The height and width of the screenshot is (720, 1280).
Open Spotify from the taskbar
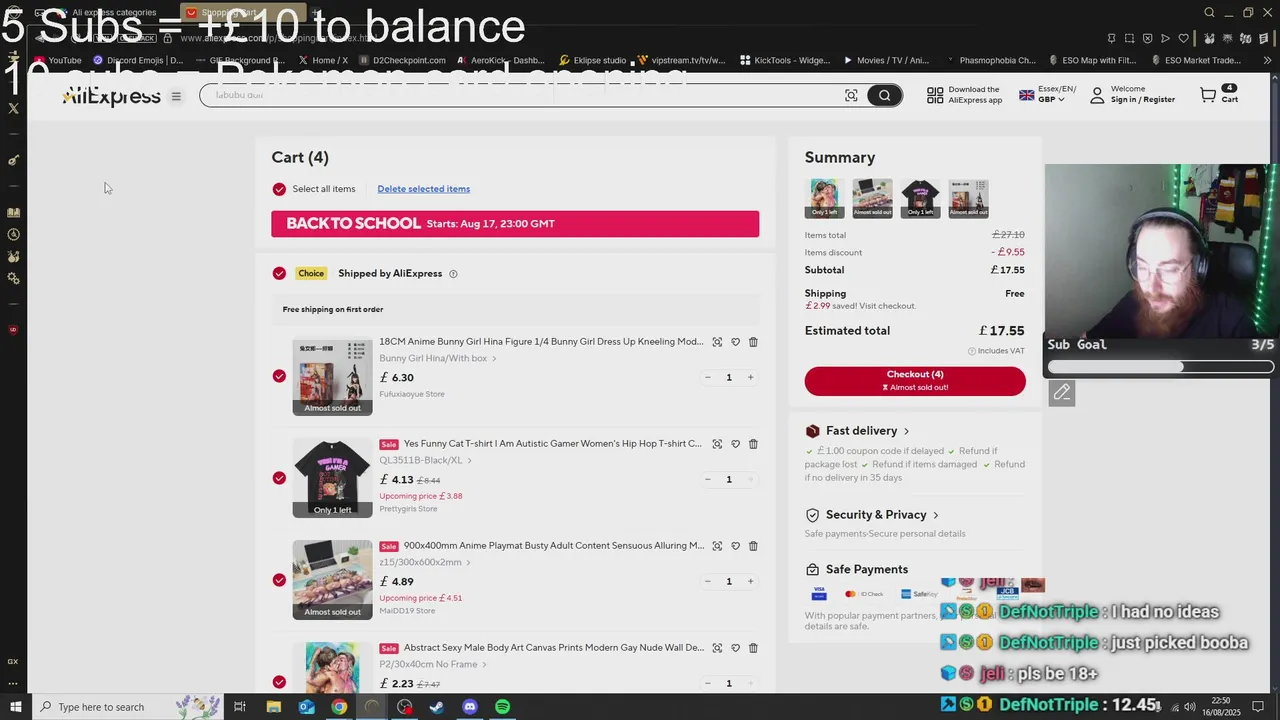click(x=502, y=707)
